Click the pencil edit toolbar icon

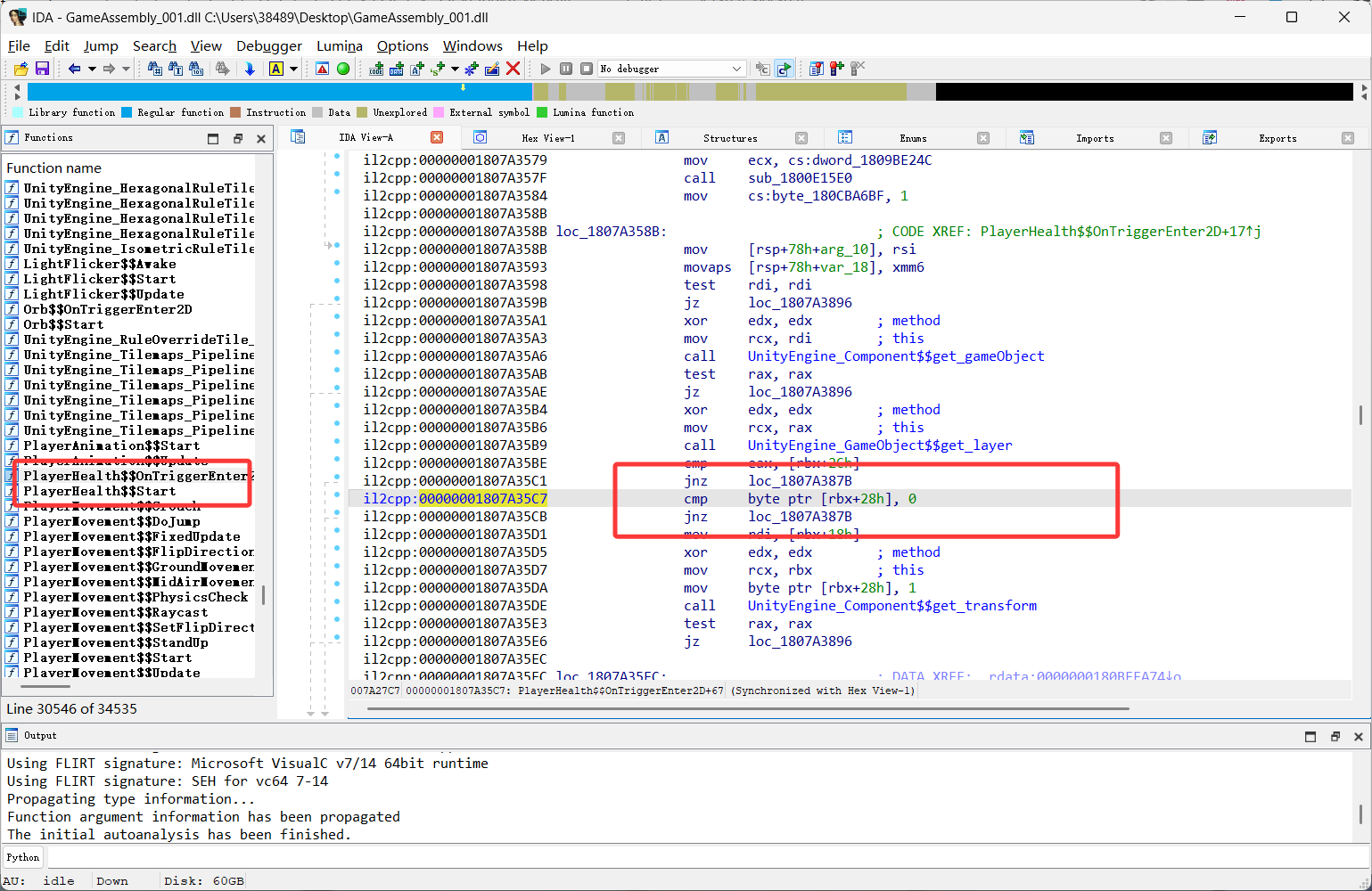point(492,69)
